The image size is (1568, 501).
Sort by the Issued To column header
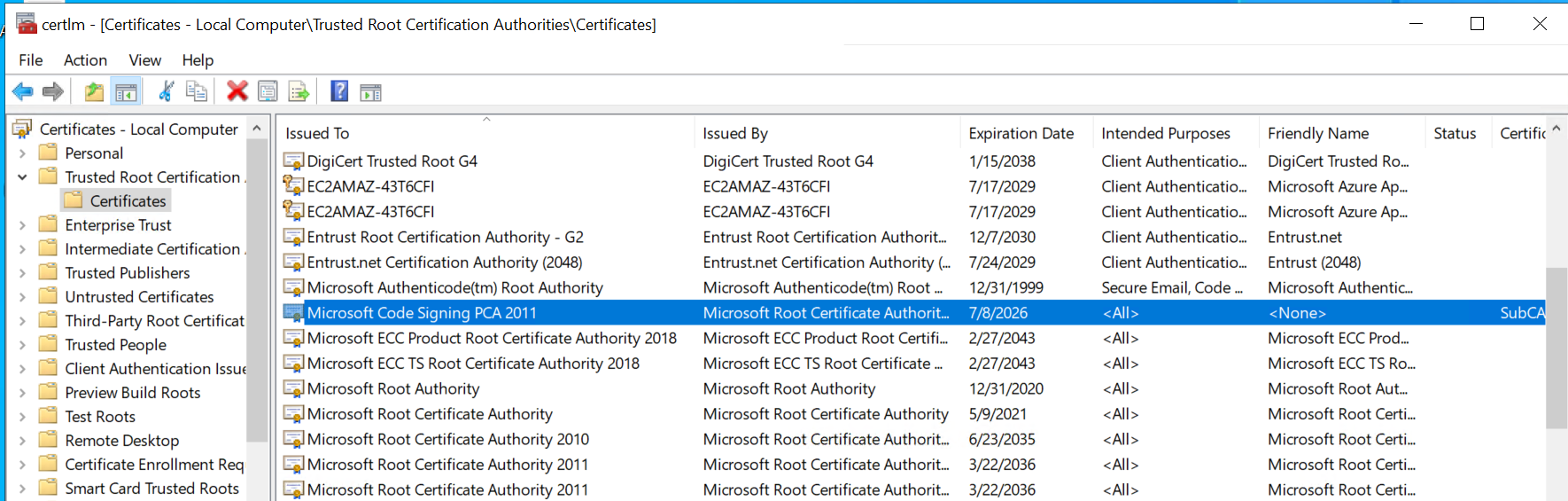point(485,133)
